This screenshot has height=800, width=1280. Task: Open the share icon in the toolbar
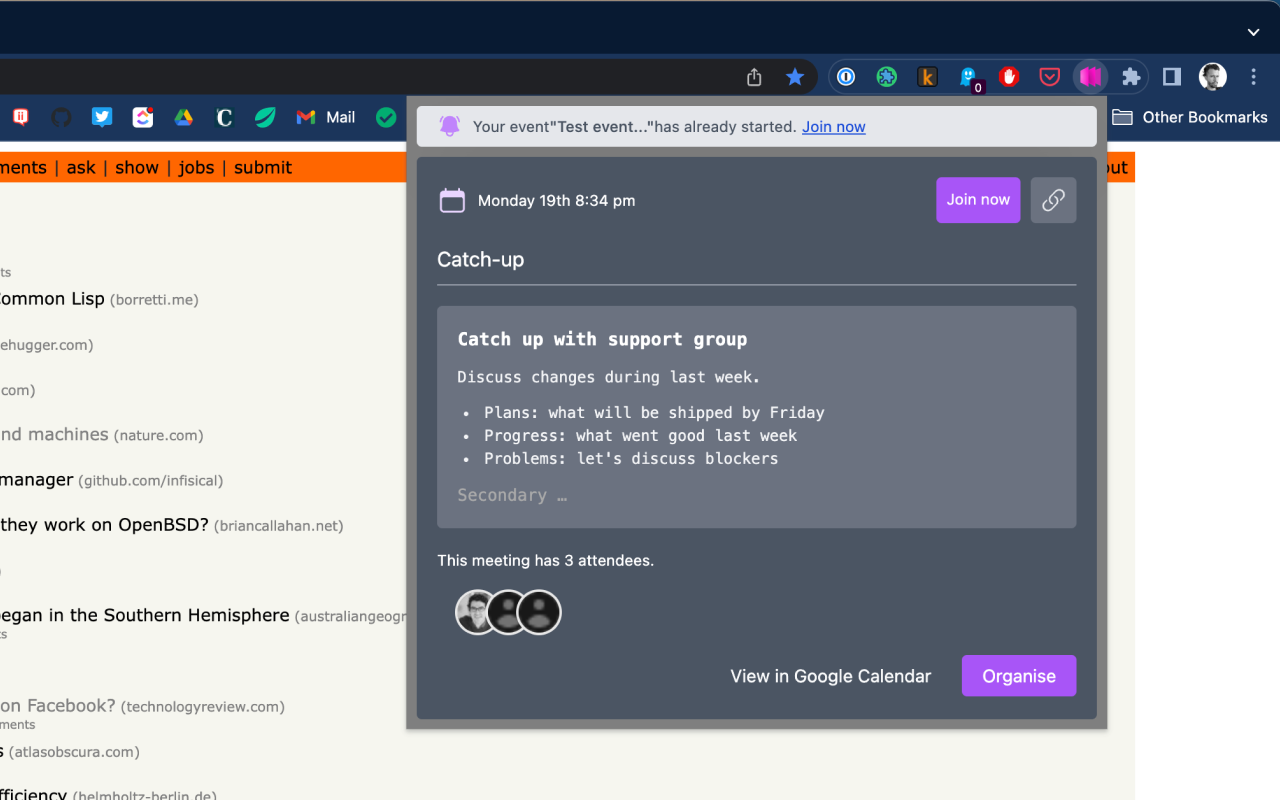(754, 76)
